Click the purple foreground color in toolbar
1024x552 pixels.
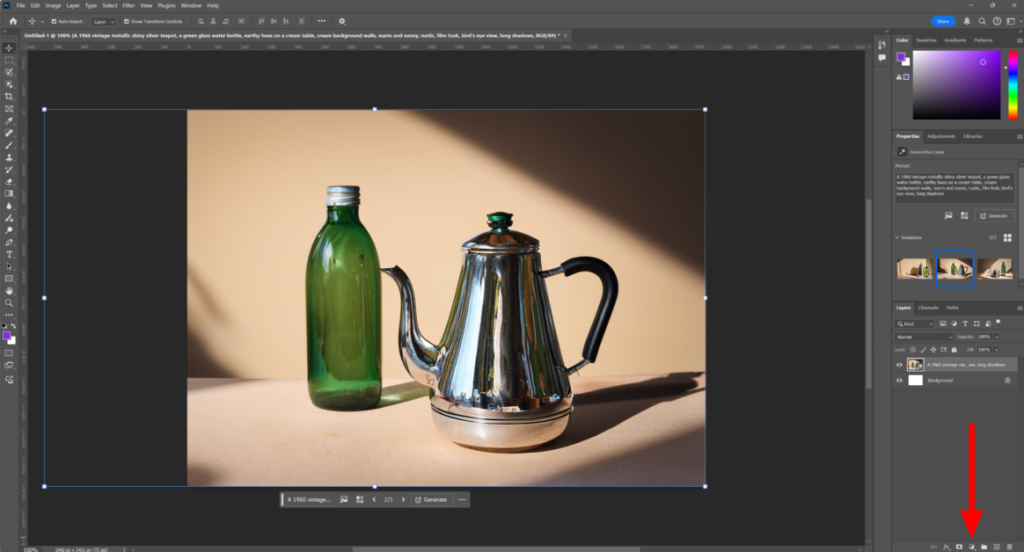[7, 336]
